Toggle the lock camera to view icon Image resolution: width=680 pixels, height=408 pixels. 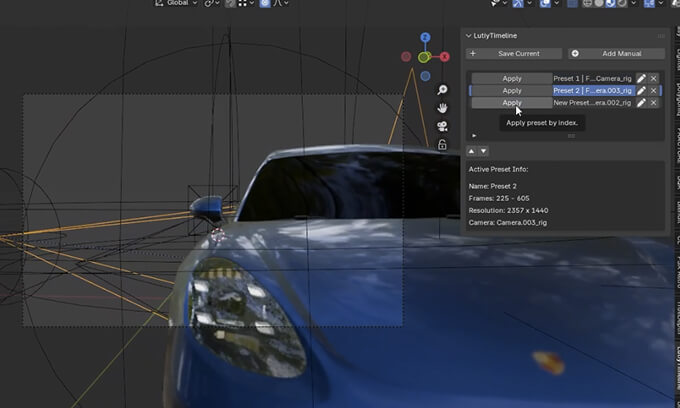click(x=442, y=144)
